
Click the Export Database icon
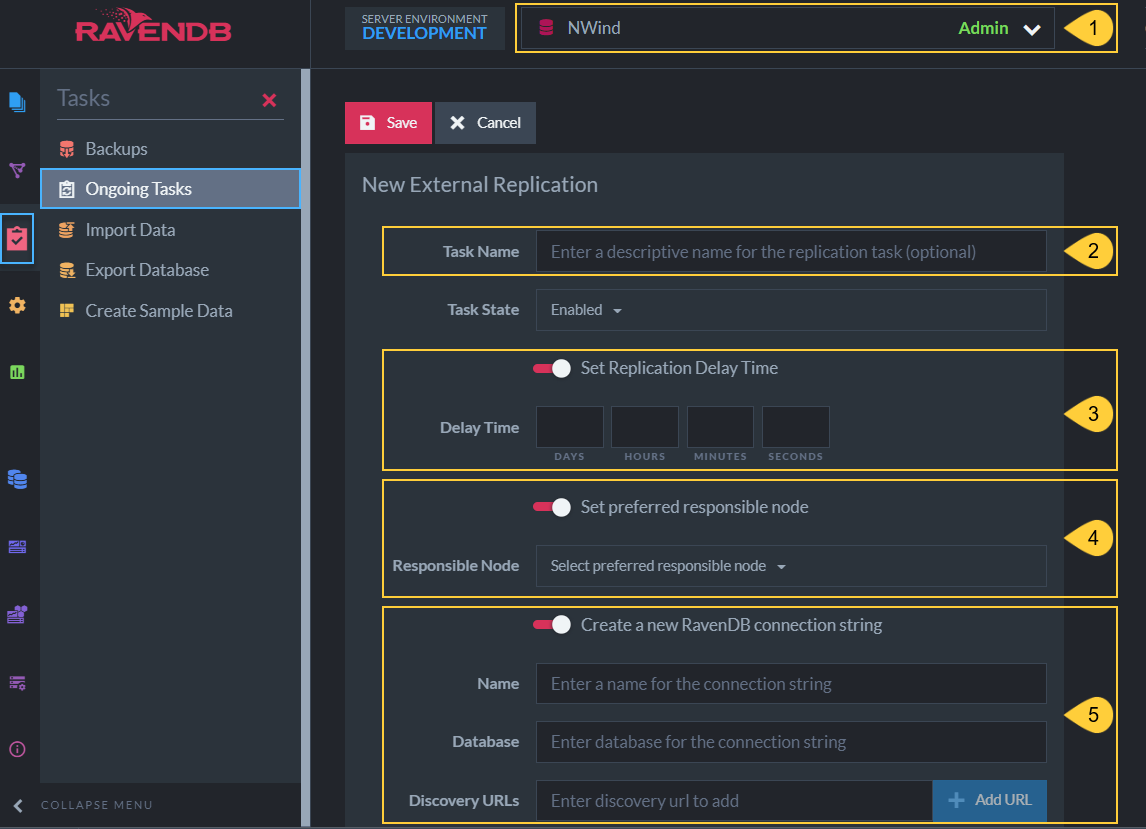point(67,270)
